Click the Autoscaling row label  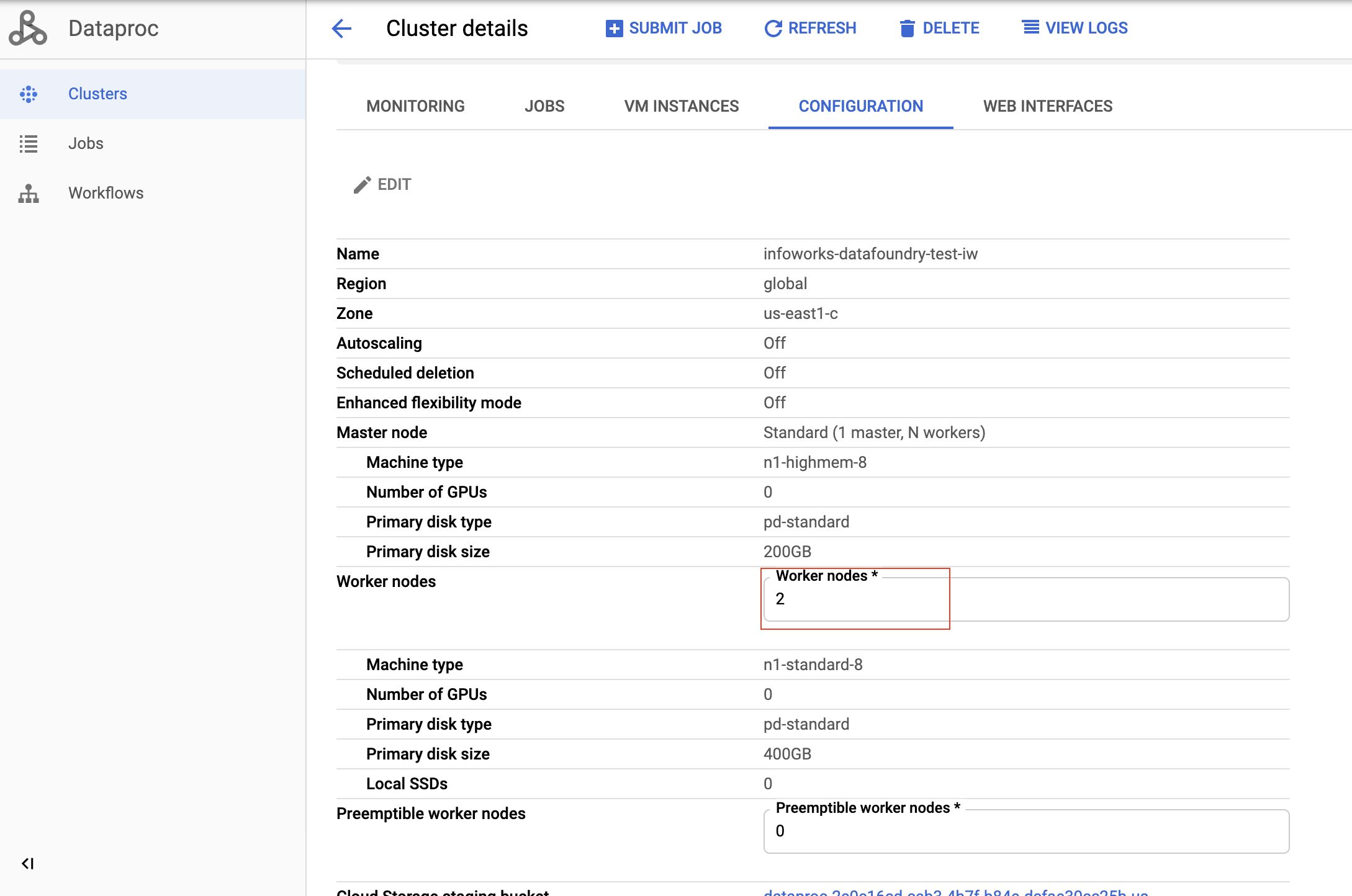pyautogui.click(x=379, y=343)
